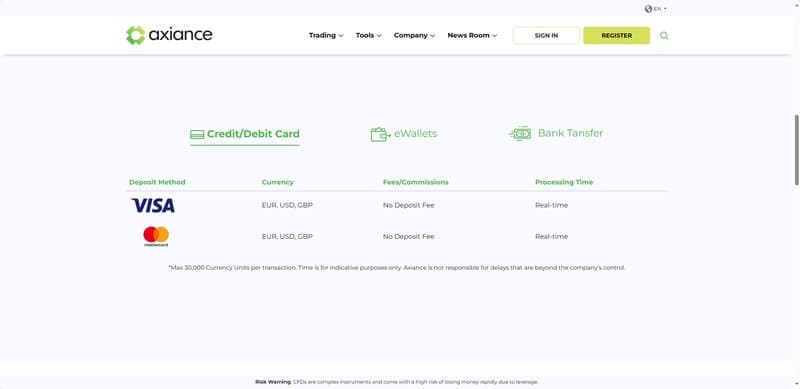Image resolution: width=800 pixels, height=389 pixels.
Task: Click the globe language icon
Action: [648, 9]
